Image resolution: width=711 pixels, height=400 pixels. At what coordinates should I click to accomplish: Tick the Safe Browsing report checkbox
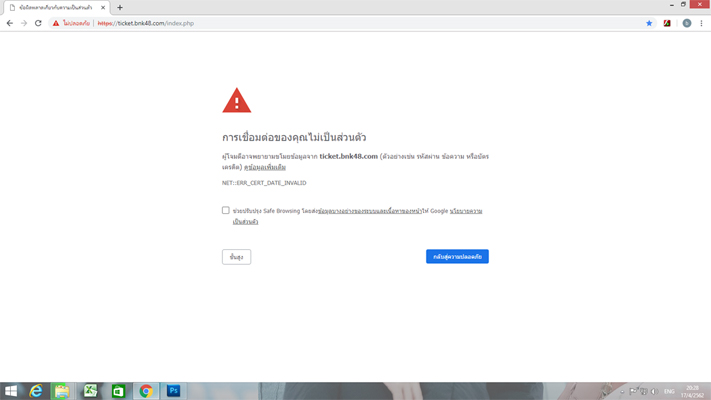[225, 210]
